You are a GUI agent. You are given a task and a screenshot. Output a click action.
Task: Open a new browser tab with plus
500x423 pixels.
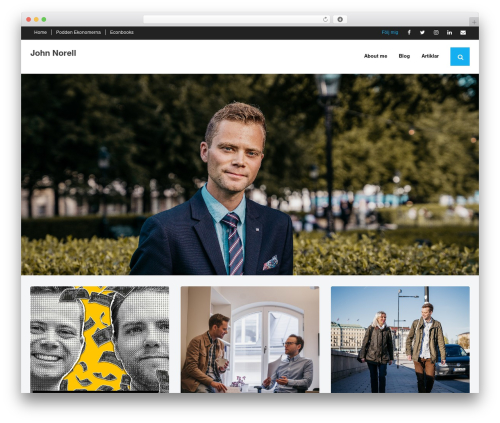click(474, 22)
